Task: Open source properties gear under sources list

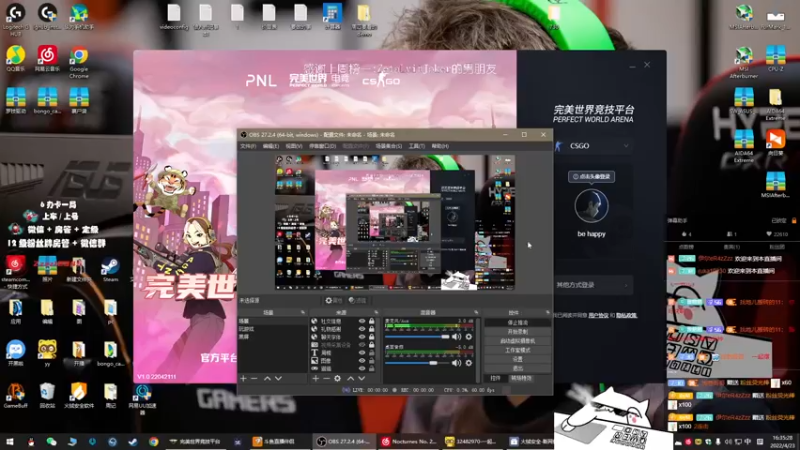Action: [337, 379]
